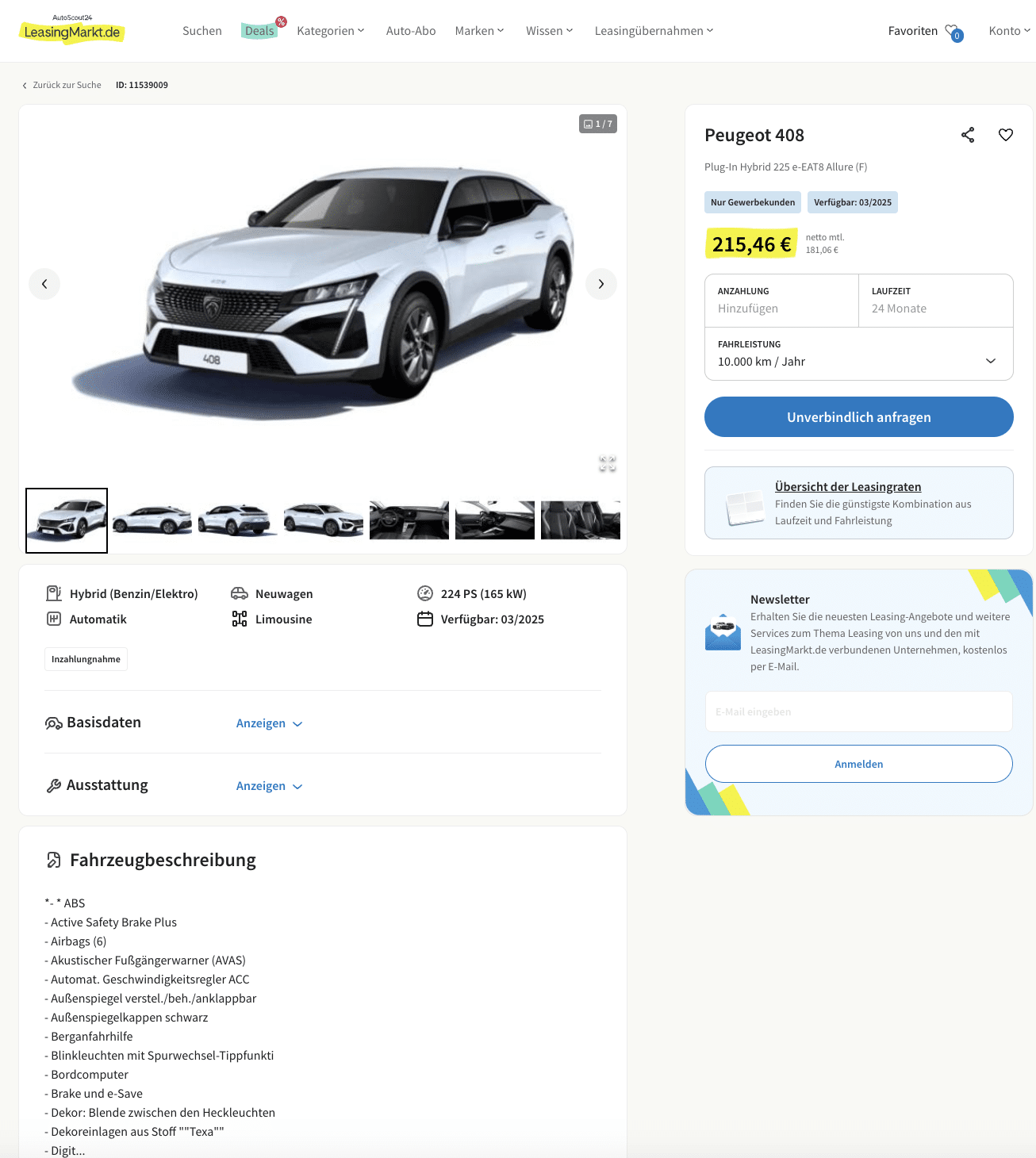The width and height of the screenshot is (1036, 1158).
Task: Click the E-Mail eingeben field
Action: click(x=859, y=711)
